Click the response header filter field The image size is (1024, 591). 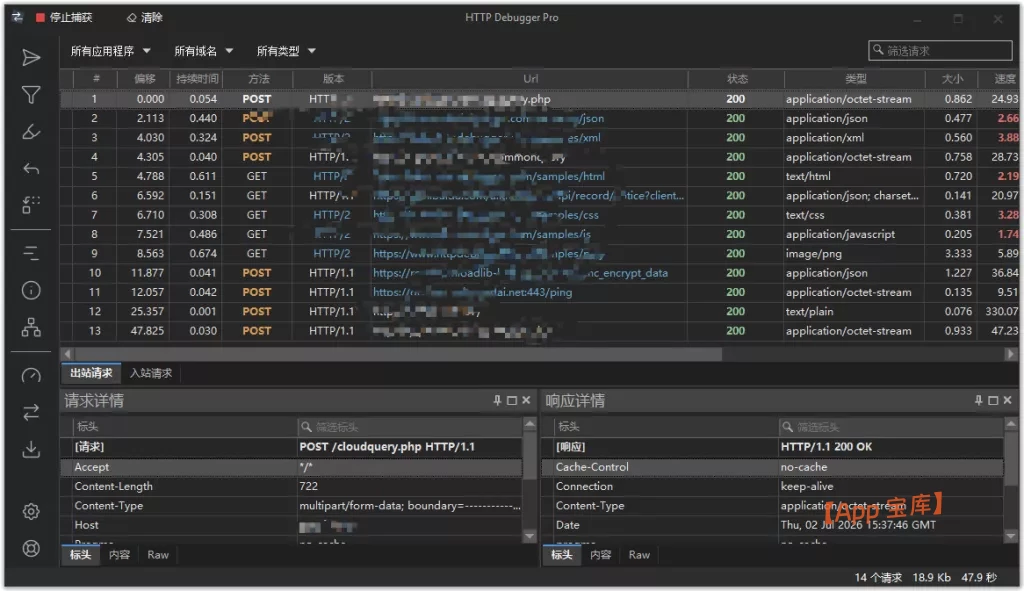[891, 427]
